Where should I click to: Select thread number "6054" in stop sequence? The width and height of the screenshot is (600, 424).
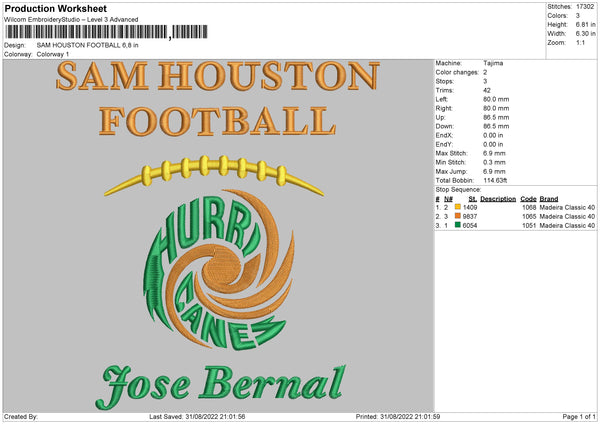point(470,225)
